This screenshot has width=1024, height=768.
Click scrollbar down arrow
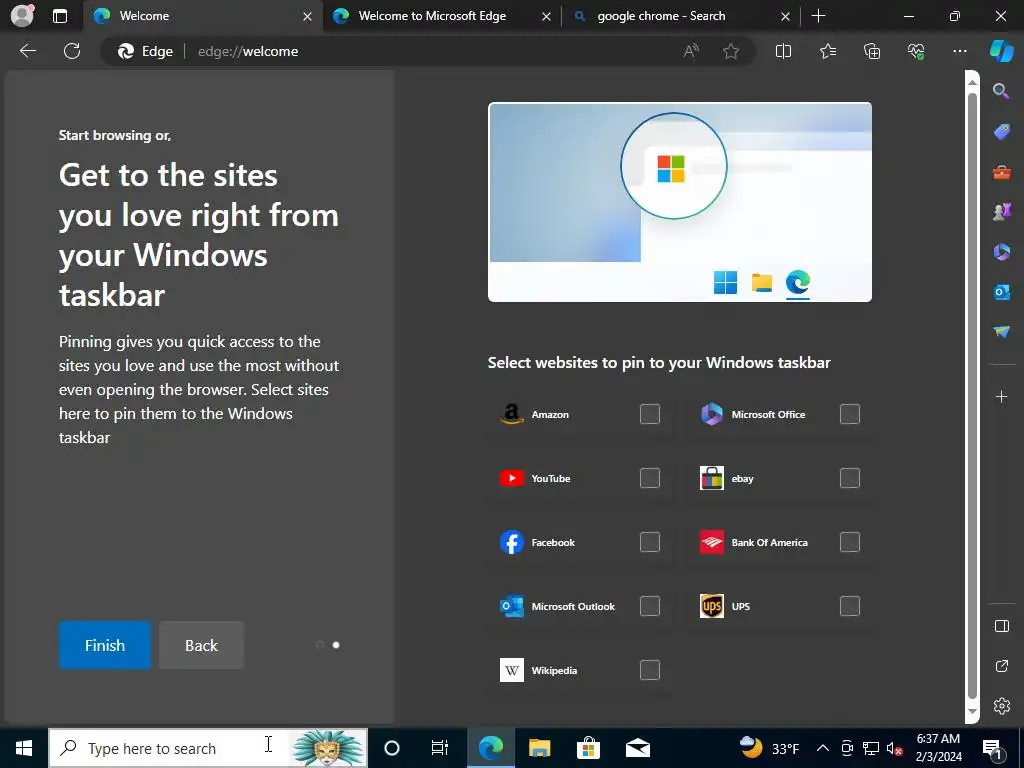972,712
